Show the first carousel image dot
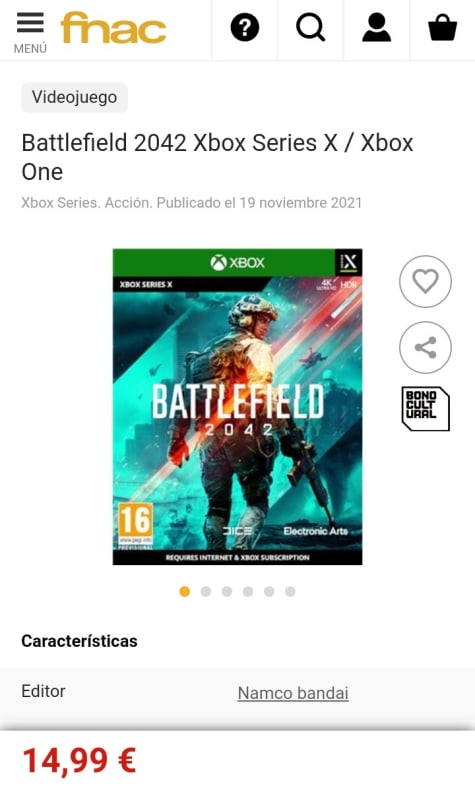Screen dimensions: 475x790 click(x=185, y=591)
